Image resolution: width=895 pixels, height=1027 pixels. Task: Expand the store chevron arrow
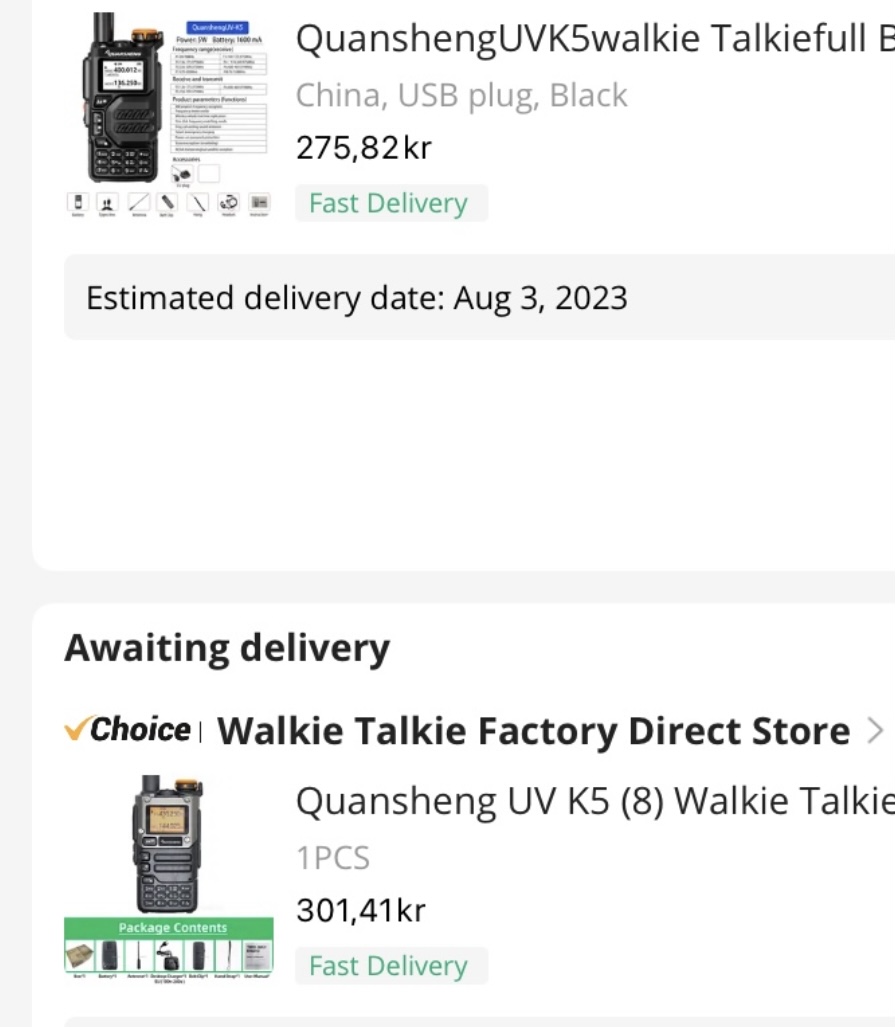tap(875, 731)
